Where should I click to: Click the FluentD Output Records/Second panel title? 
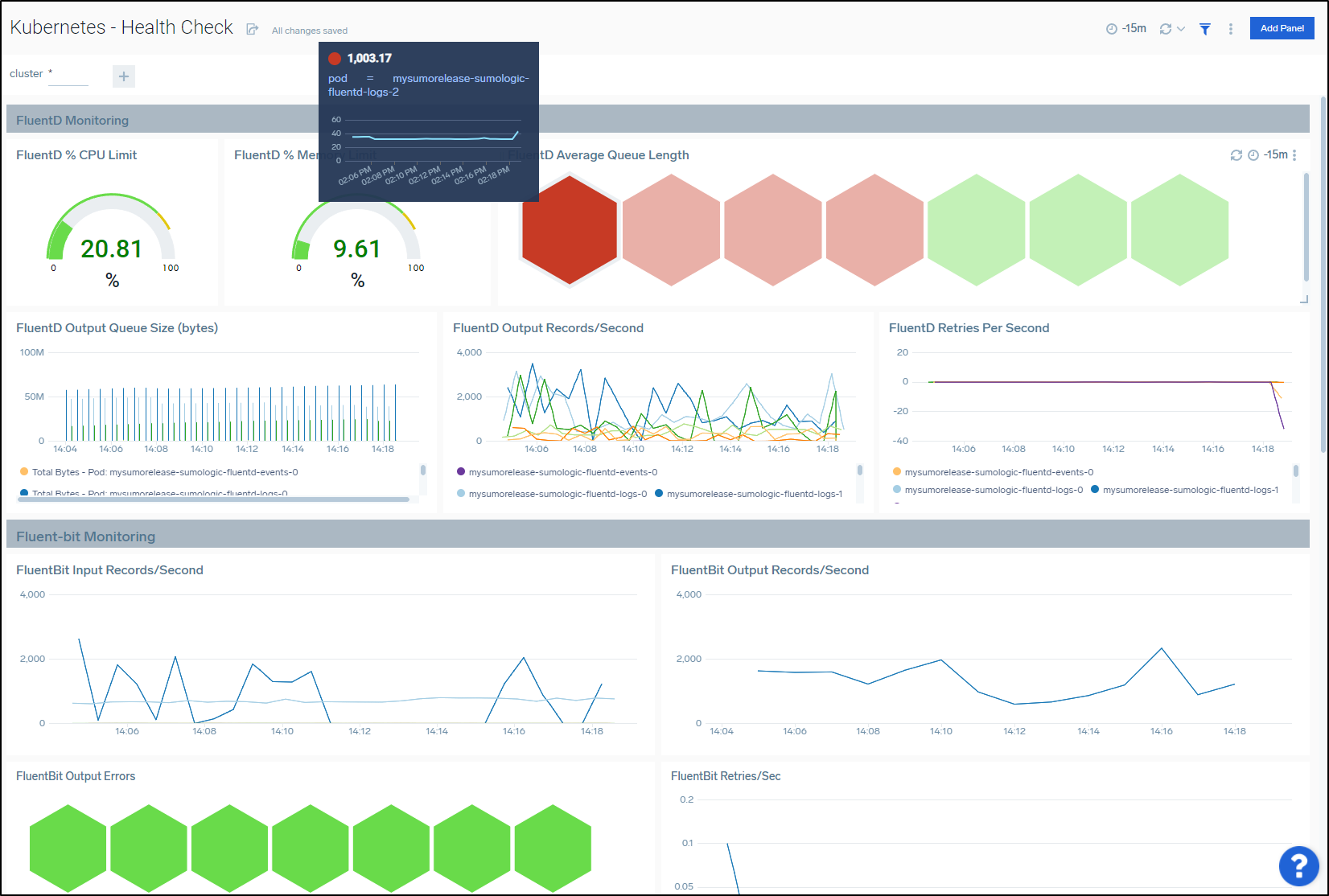548,328
